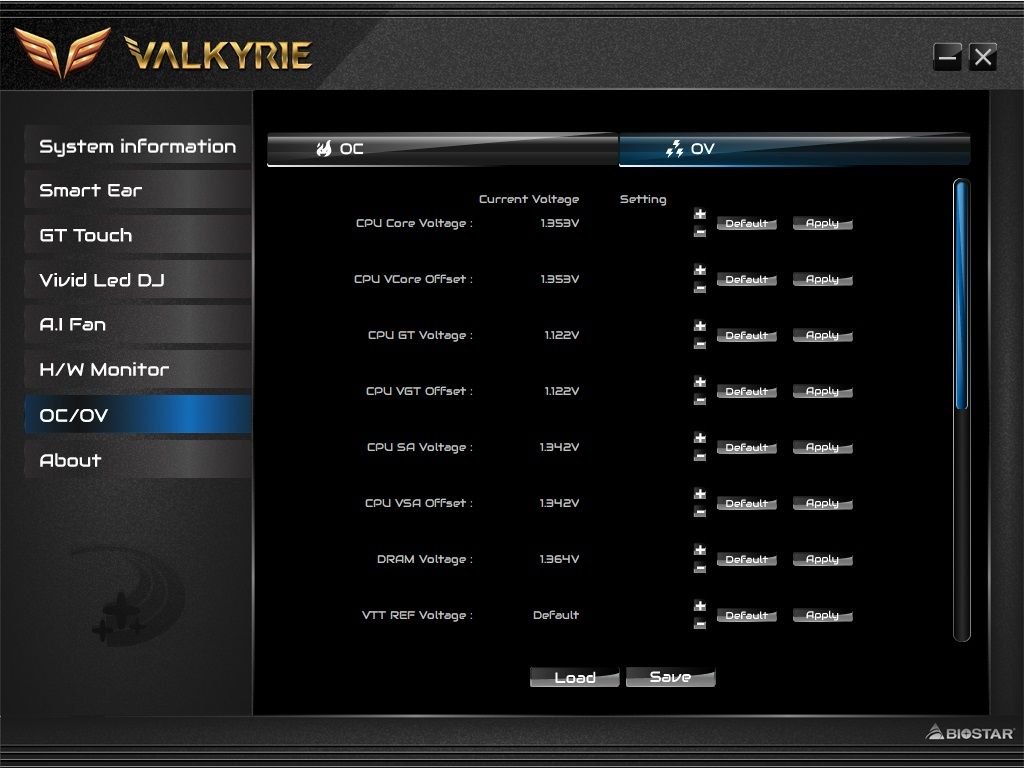Image resolution: width=1024 pixels, height=768 pixels.
Task: Apply DRAM Voltage setting
Action: [x=822, y=560]
